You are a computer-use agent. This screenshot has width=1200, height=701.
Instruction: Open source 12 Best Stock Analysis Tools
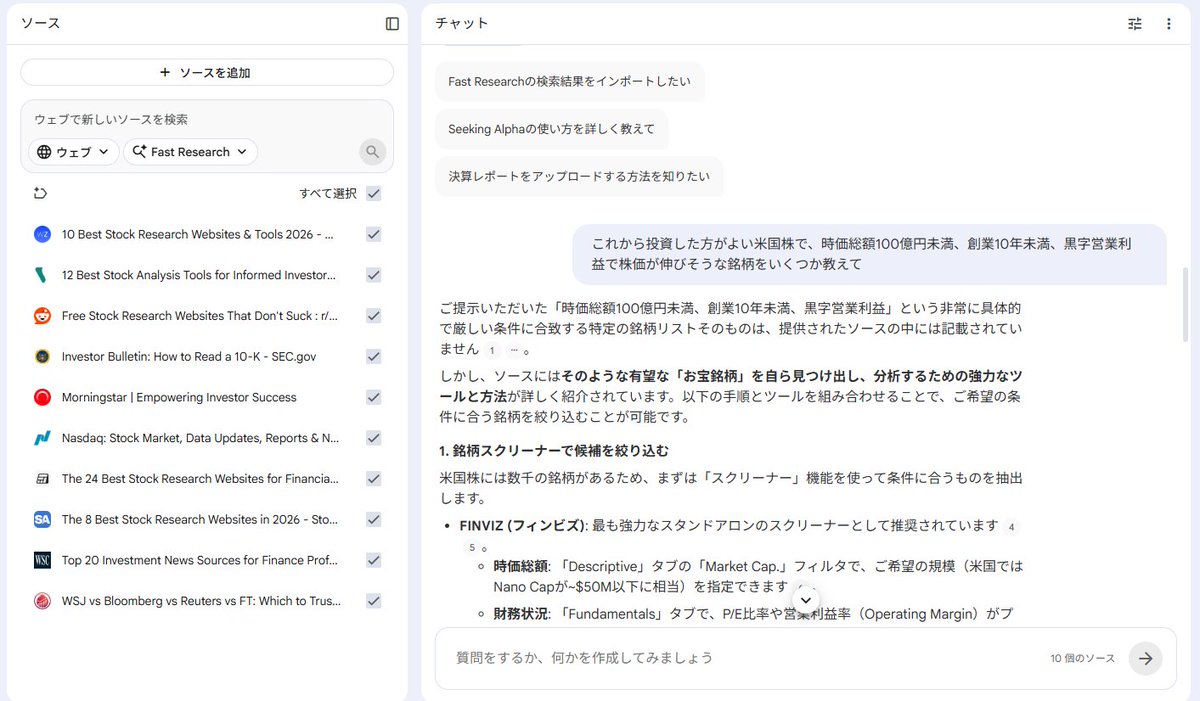[x=199, y=275]
